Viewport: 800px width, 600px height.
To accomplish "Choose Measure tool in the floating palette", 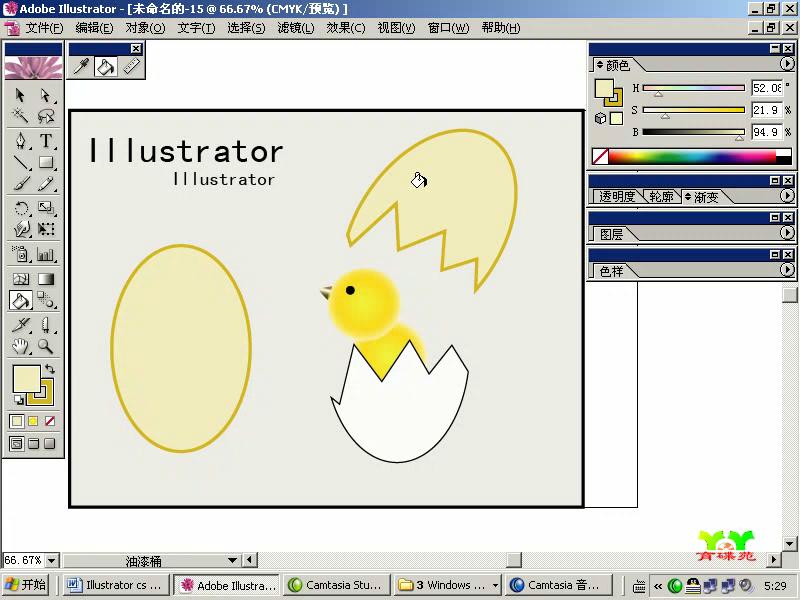I will (132, 66).
